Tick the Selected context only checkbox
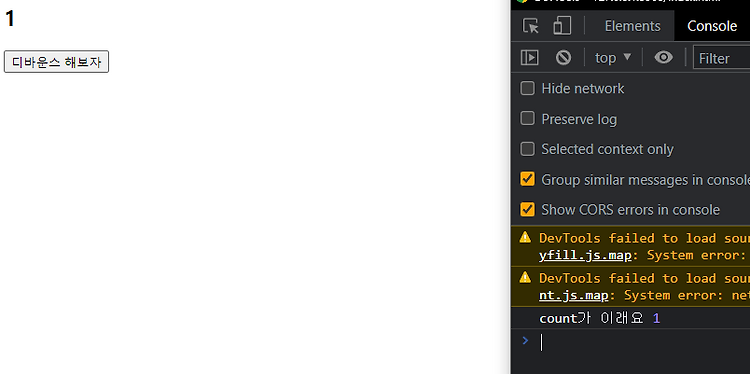 click(527, 149)
